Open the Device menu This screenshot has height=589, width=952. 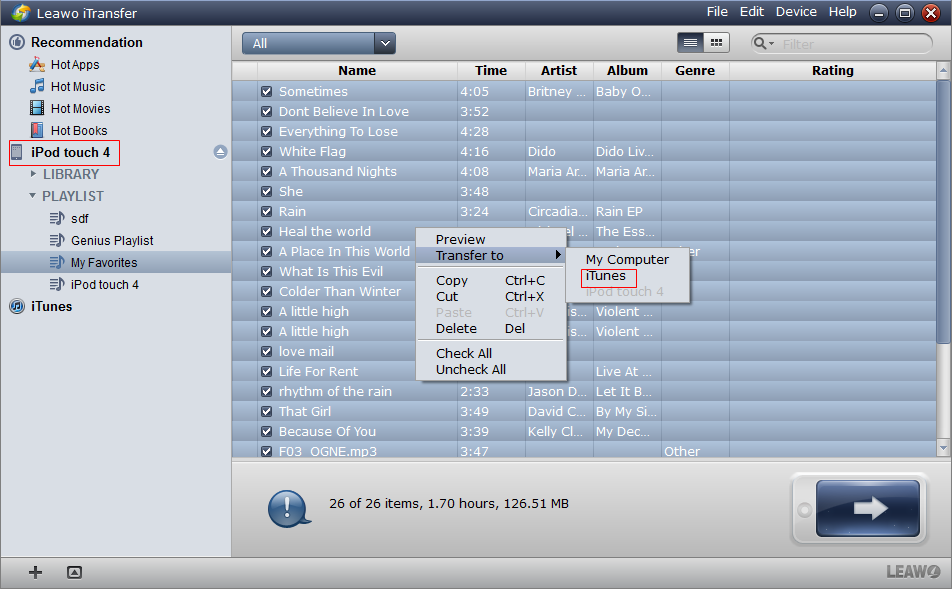click(x=796, y=12)
